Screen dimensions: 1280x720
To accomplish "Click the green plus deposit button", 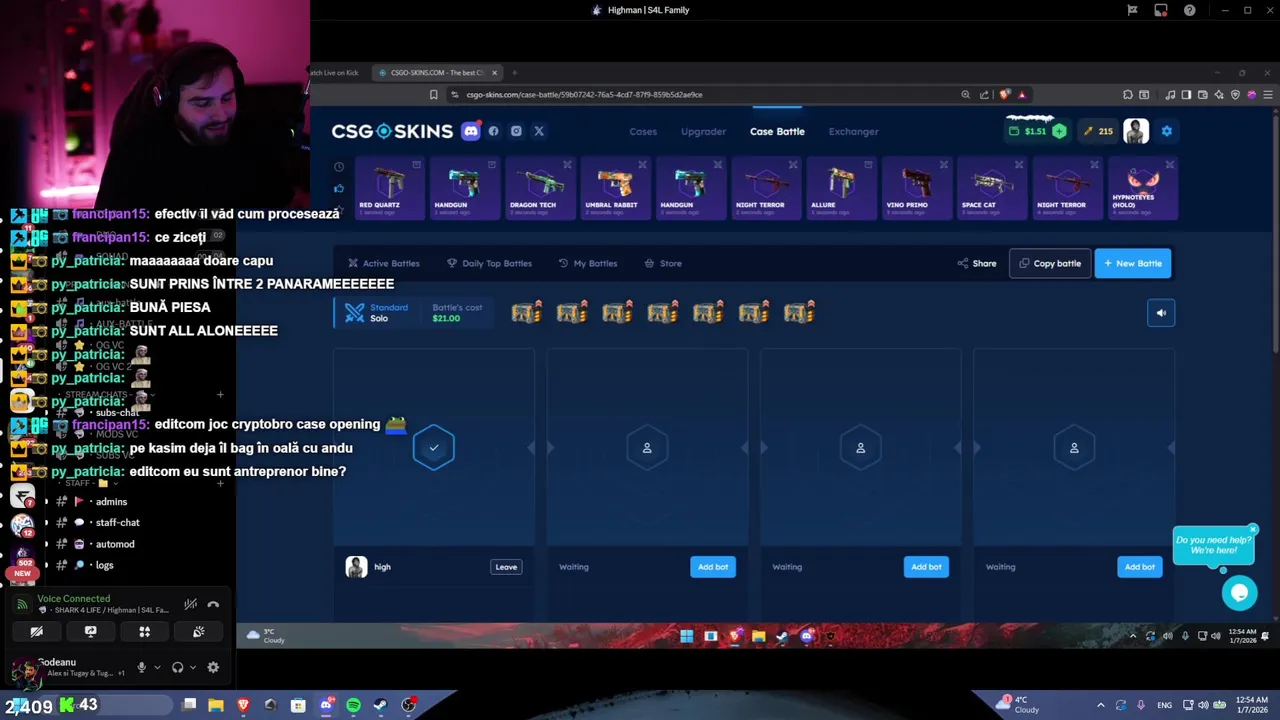I will 1059,131.
